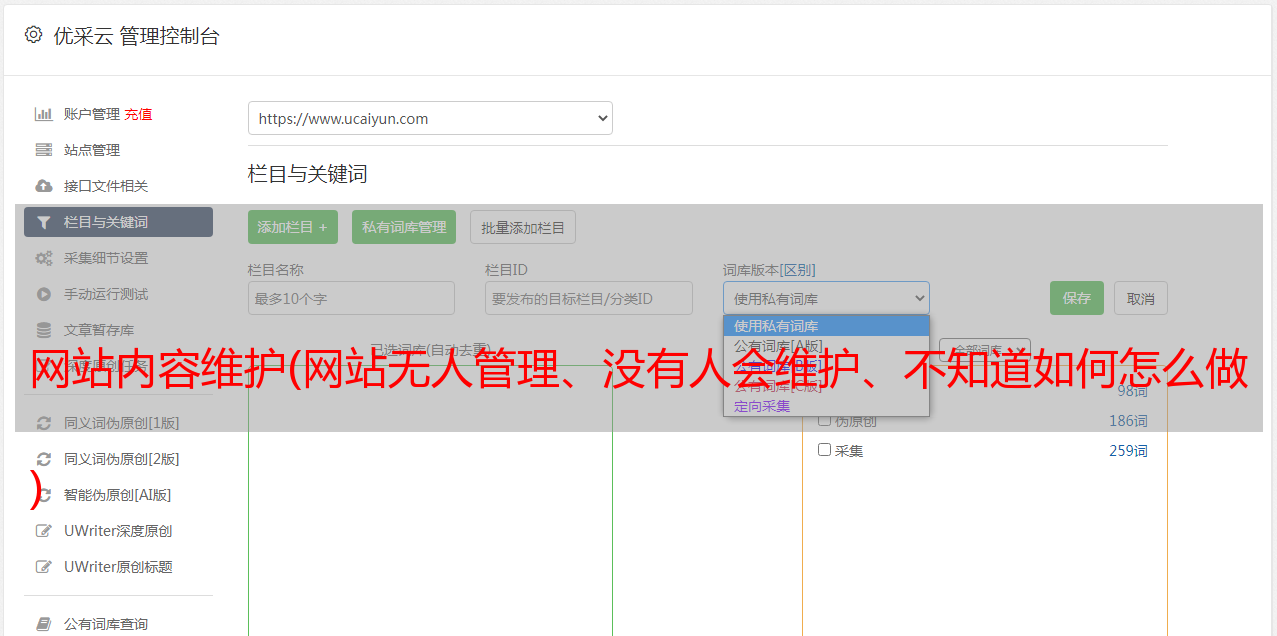Click 批量添加栏目 button

[523, 227]
